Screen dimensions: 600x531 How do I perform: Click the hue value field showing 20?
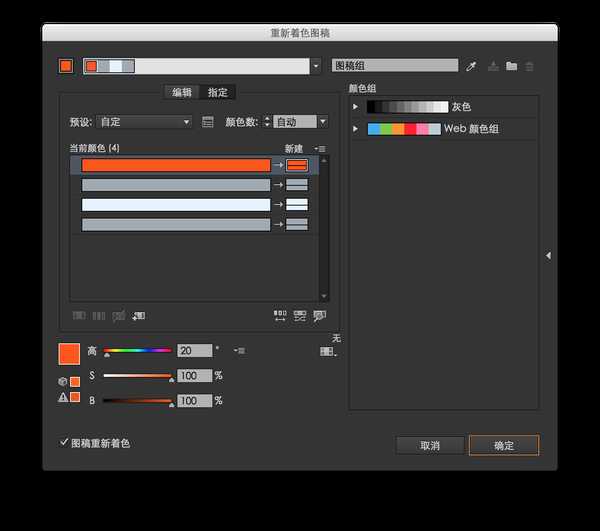click(x=194, y=350)
